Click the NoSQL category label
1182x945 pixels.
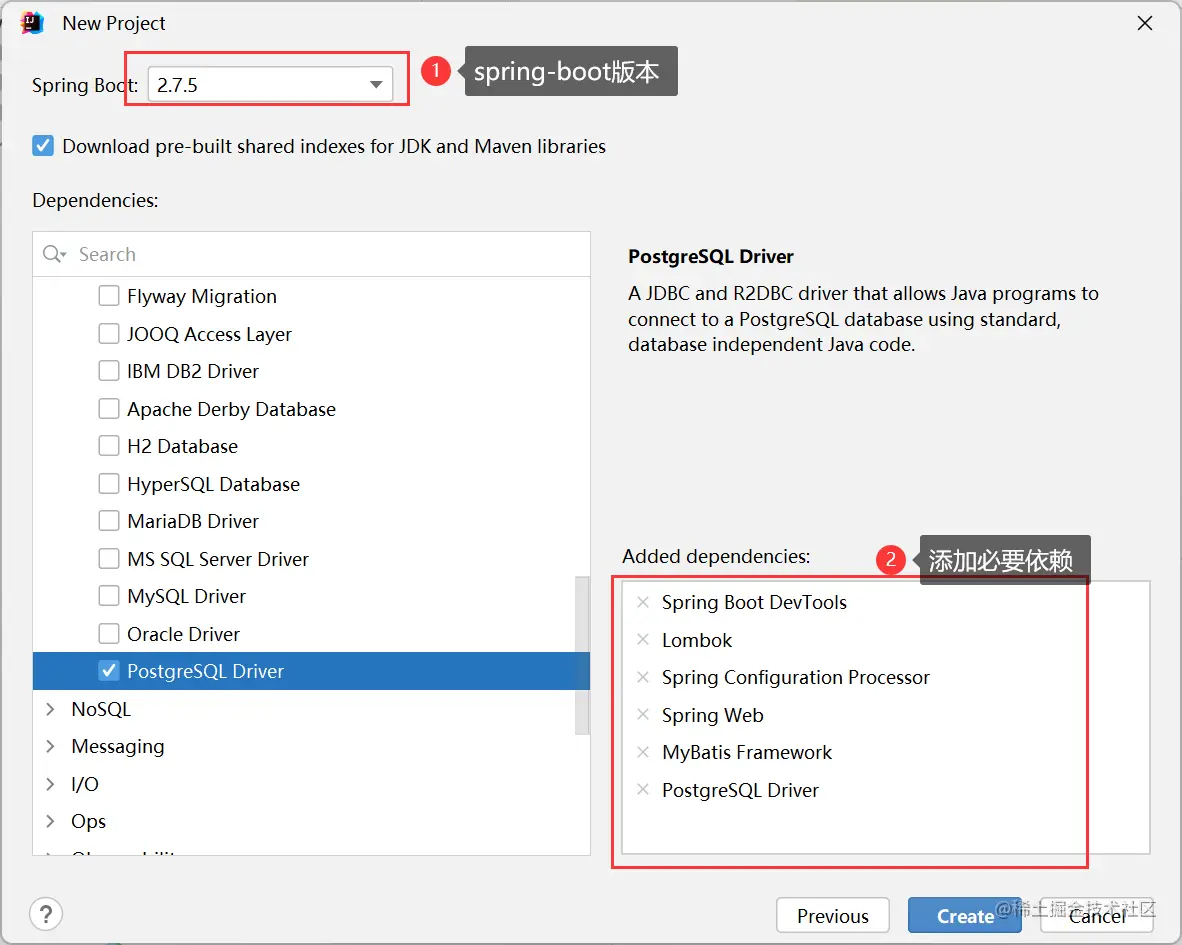[101, 709]
